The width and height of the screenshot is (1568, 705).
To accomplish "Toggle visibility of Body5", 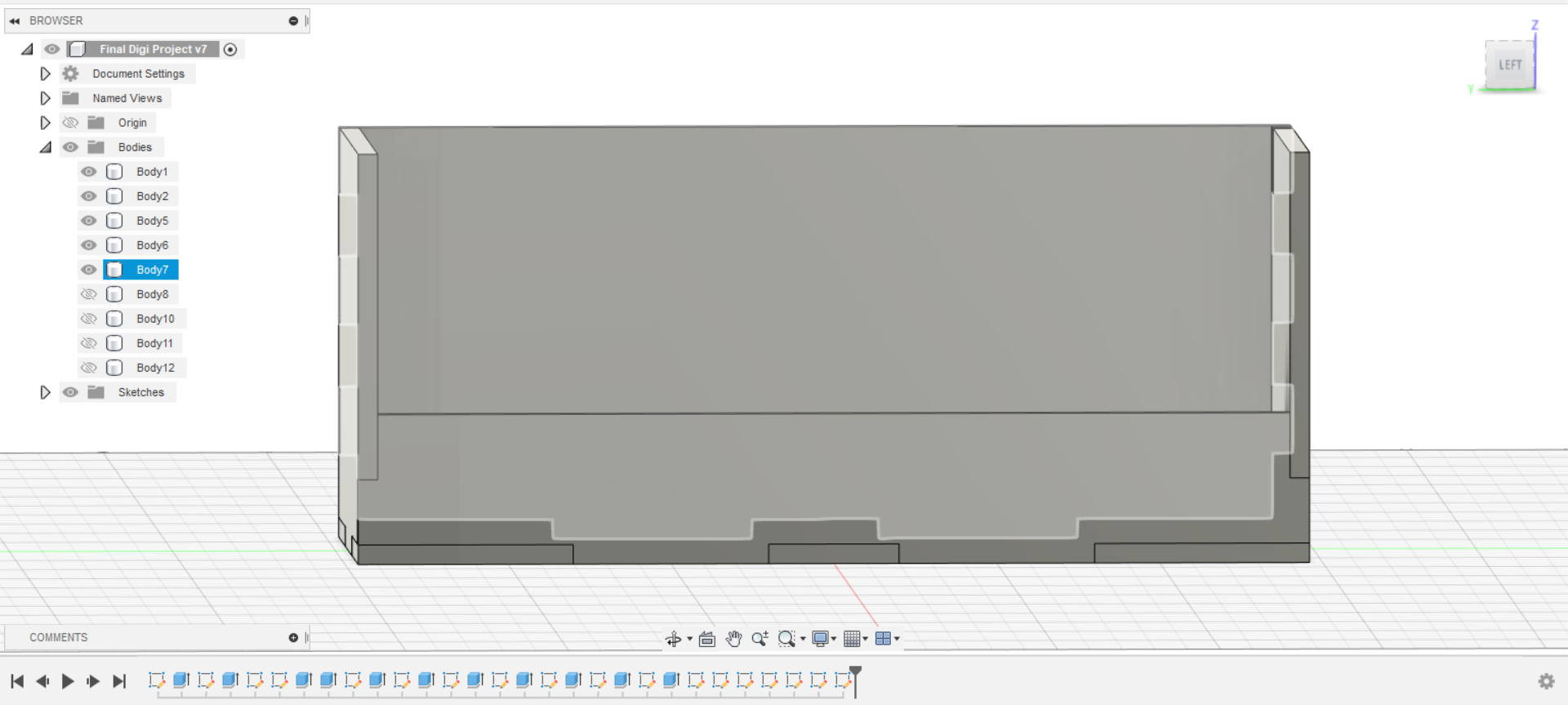I will coord(89,221).
